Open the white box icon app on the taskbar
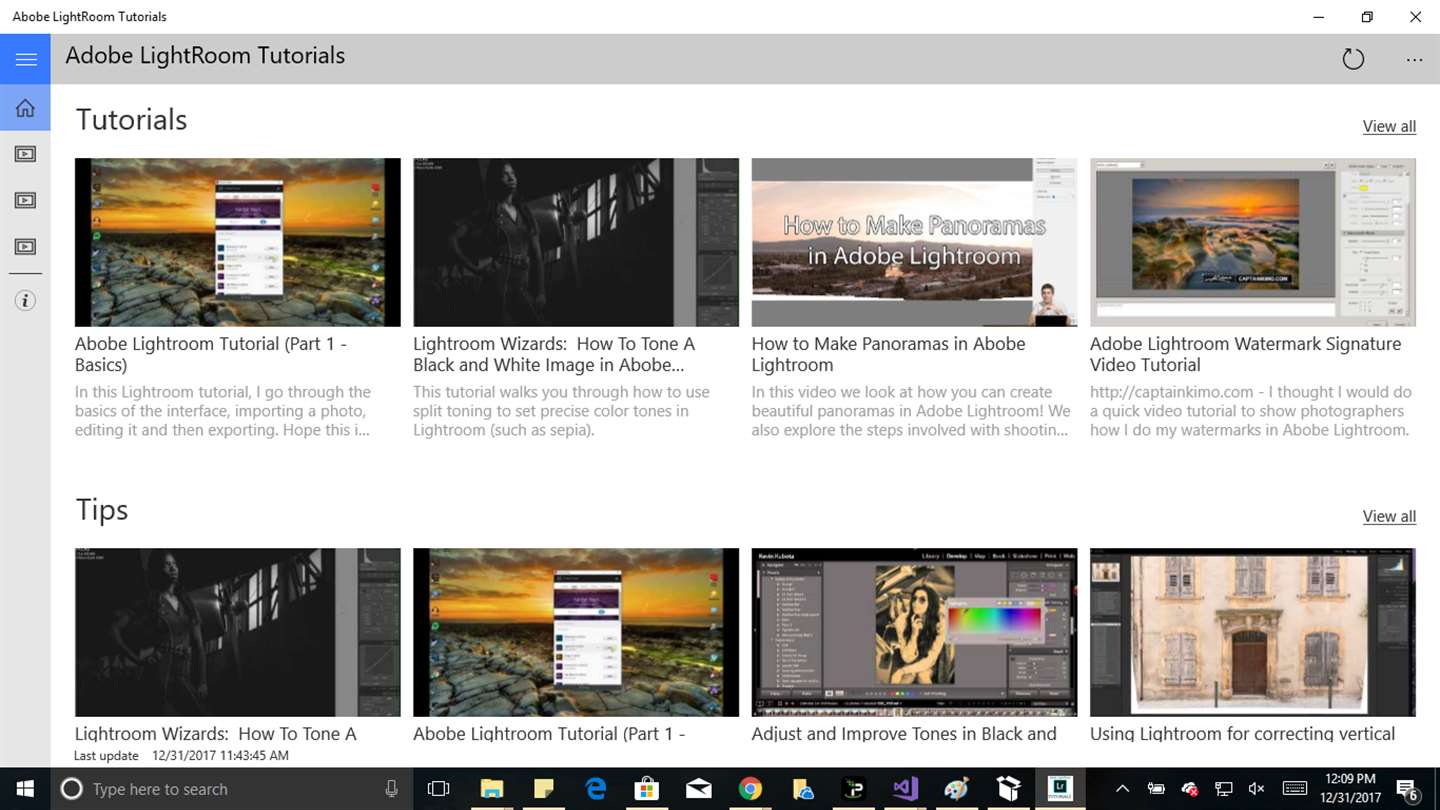1440x810 pixels. (1009, 789)
